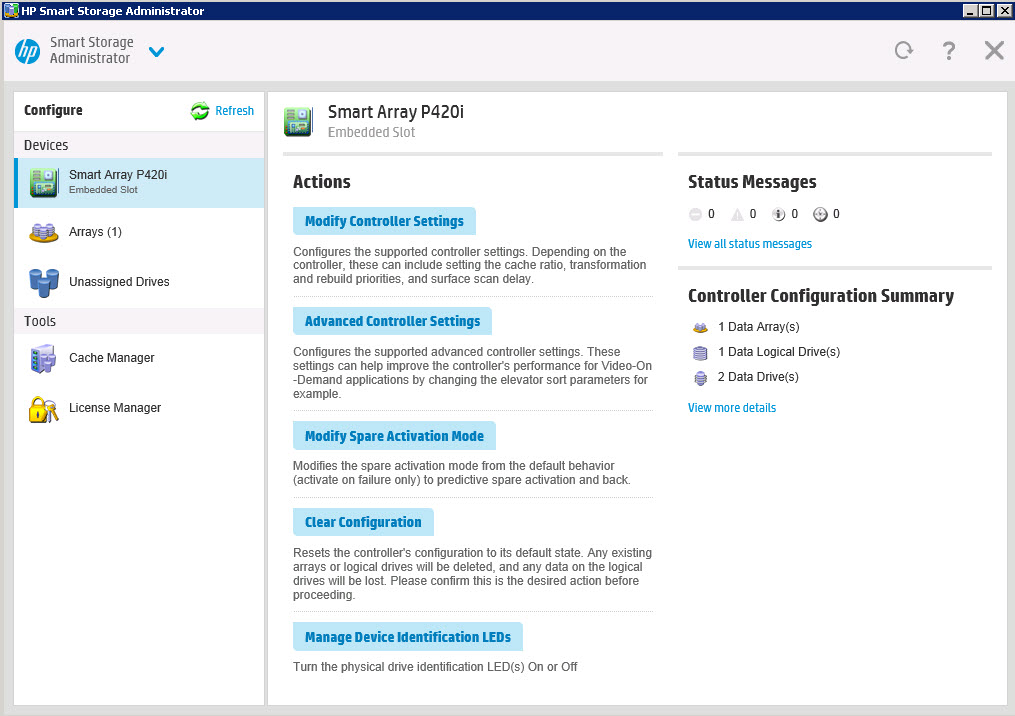The height and width of the screenshot is (716, 1015).
Task: Click the Data Logical Drive(s) summary icon
Action: 700,353
